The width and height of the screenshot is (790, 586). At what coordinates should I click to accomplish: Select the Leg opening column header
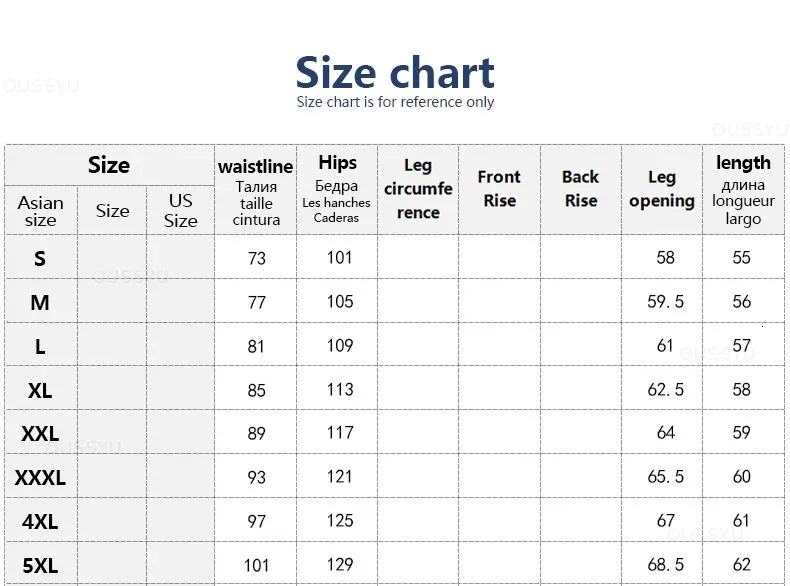[x=662, y=190]
